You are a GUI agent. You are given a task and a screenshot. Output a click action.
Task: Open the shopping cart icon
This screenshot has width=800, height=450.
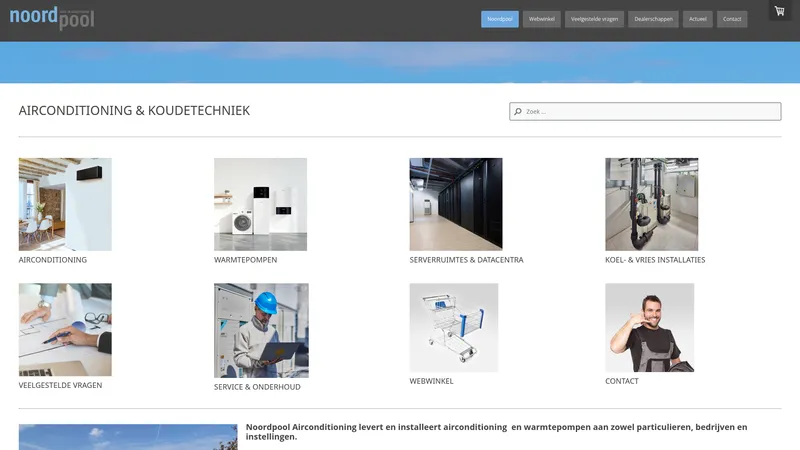780,11
